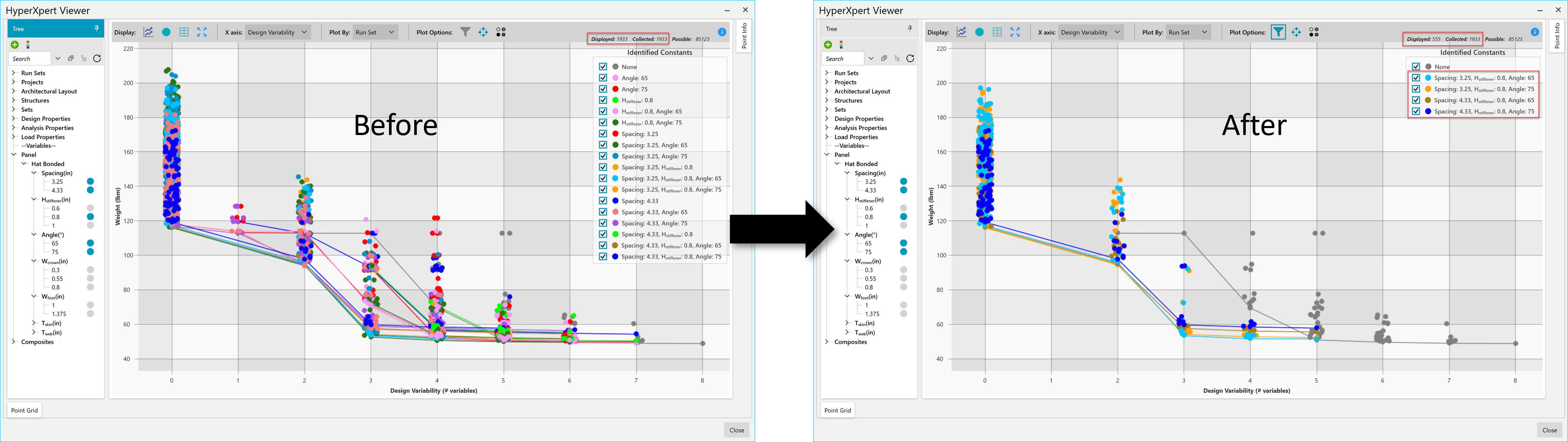Select Design Properties in After window tree
1568x442 pixels.
859,119
